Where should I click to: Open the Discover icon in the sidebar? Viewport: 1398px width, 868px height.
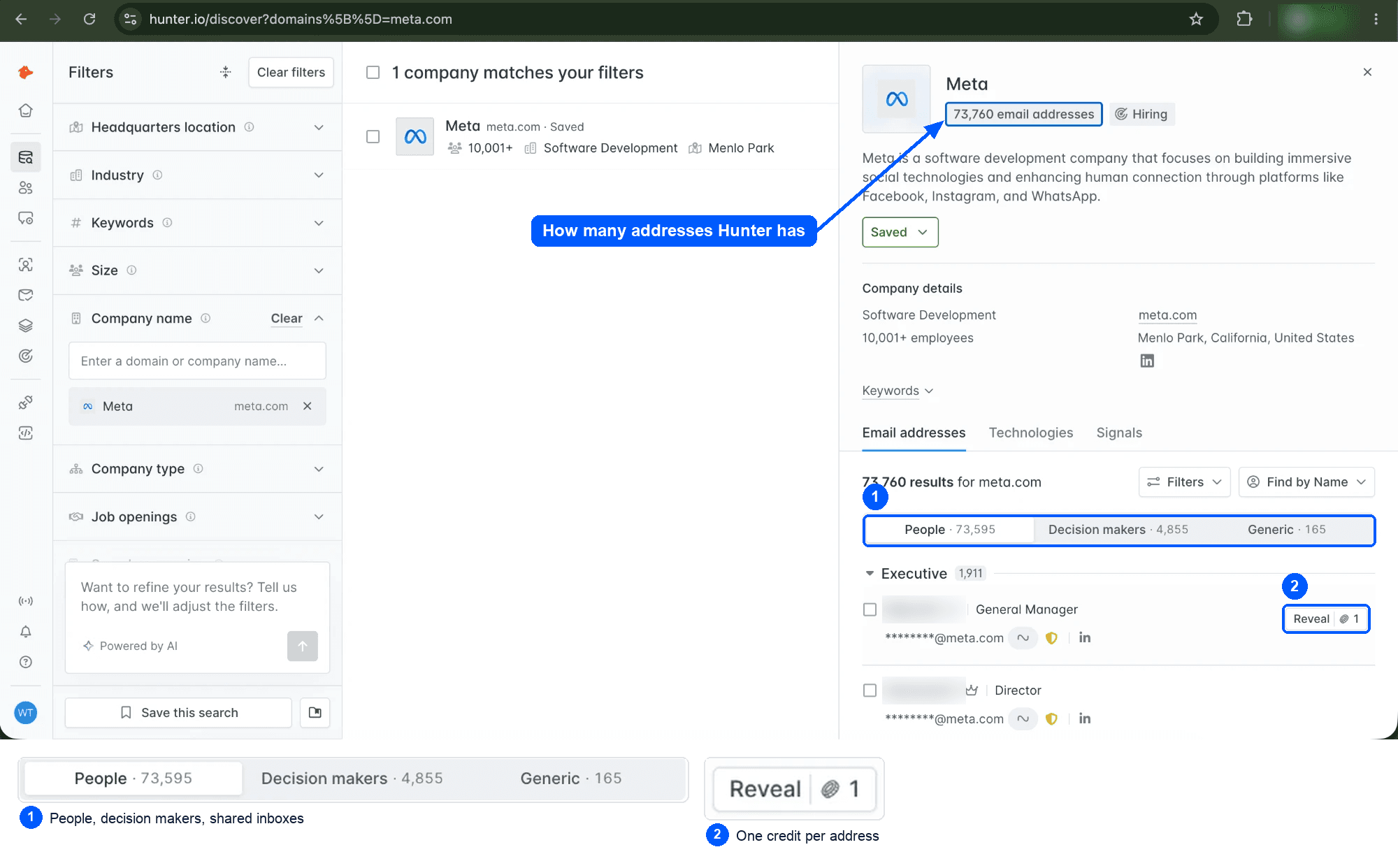(x=26, y=157)
